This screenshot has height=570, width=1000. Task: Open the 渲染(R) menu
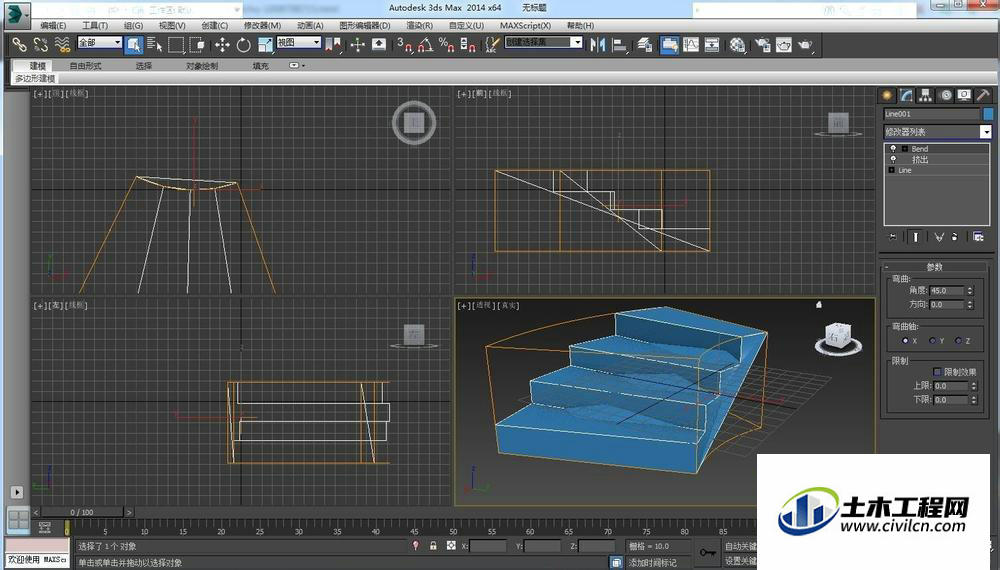[x=420, y=26]
